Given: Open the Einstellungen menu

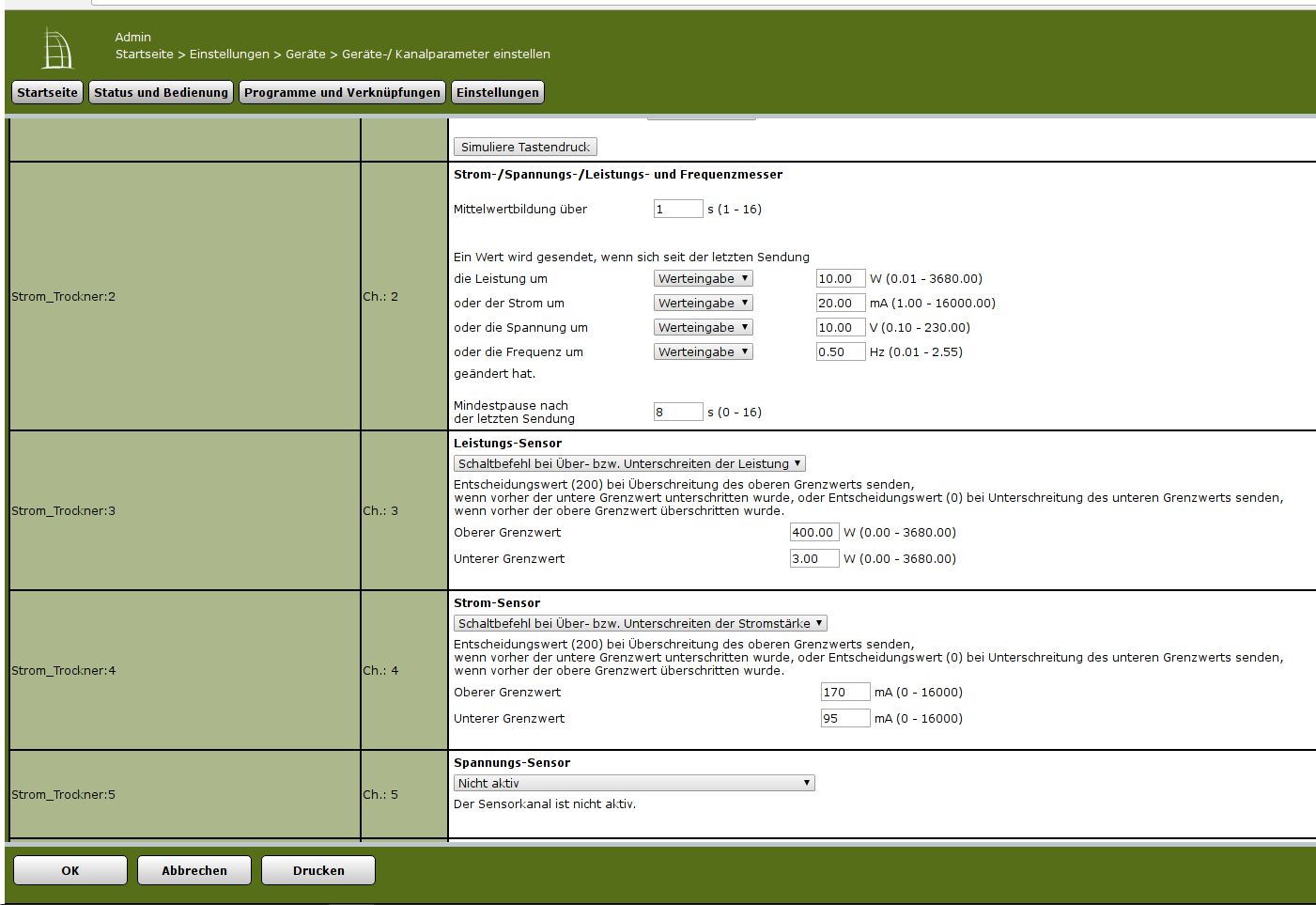Looking at the screenshot, I should 498,92.
